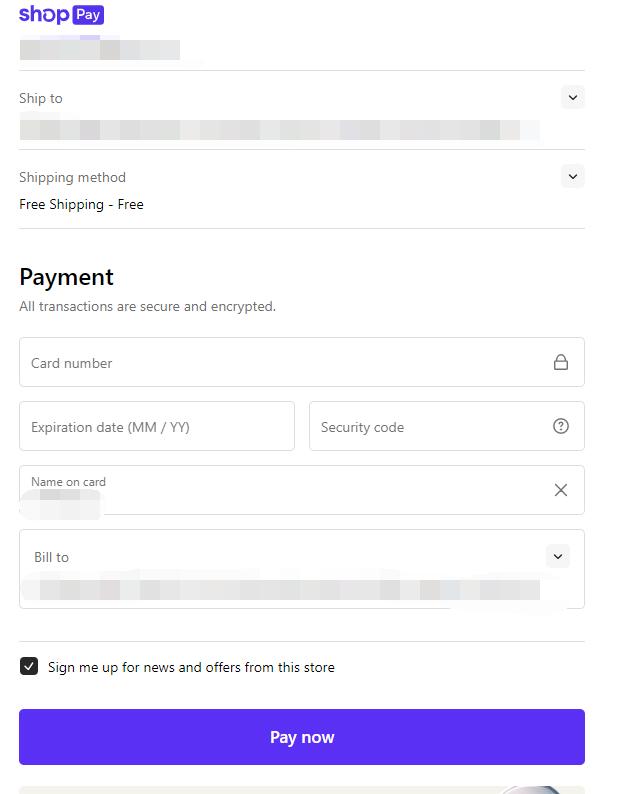
Task: Expand the Ship to chevron
Action: point(572,97)
